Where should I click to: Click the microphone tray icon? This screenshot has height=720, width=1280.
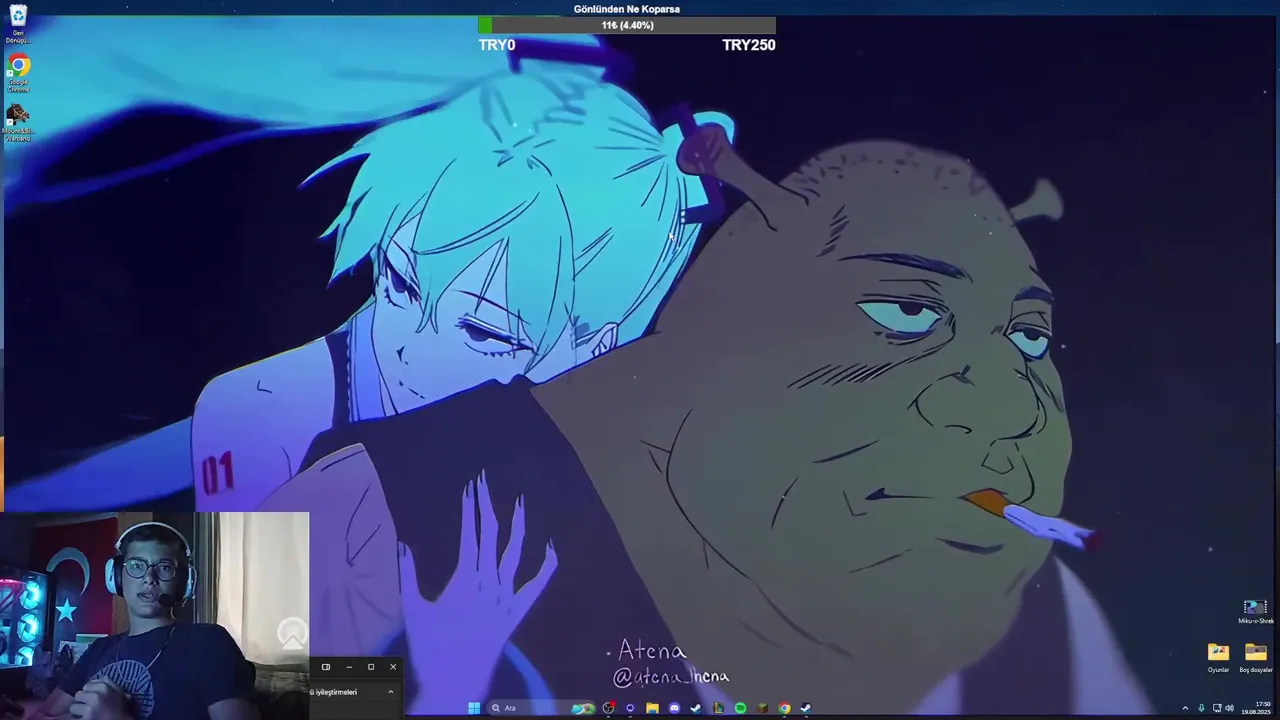[1201, 708]
